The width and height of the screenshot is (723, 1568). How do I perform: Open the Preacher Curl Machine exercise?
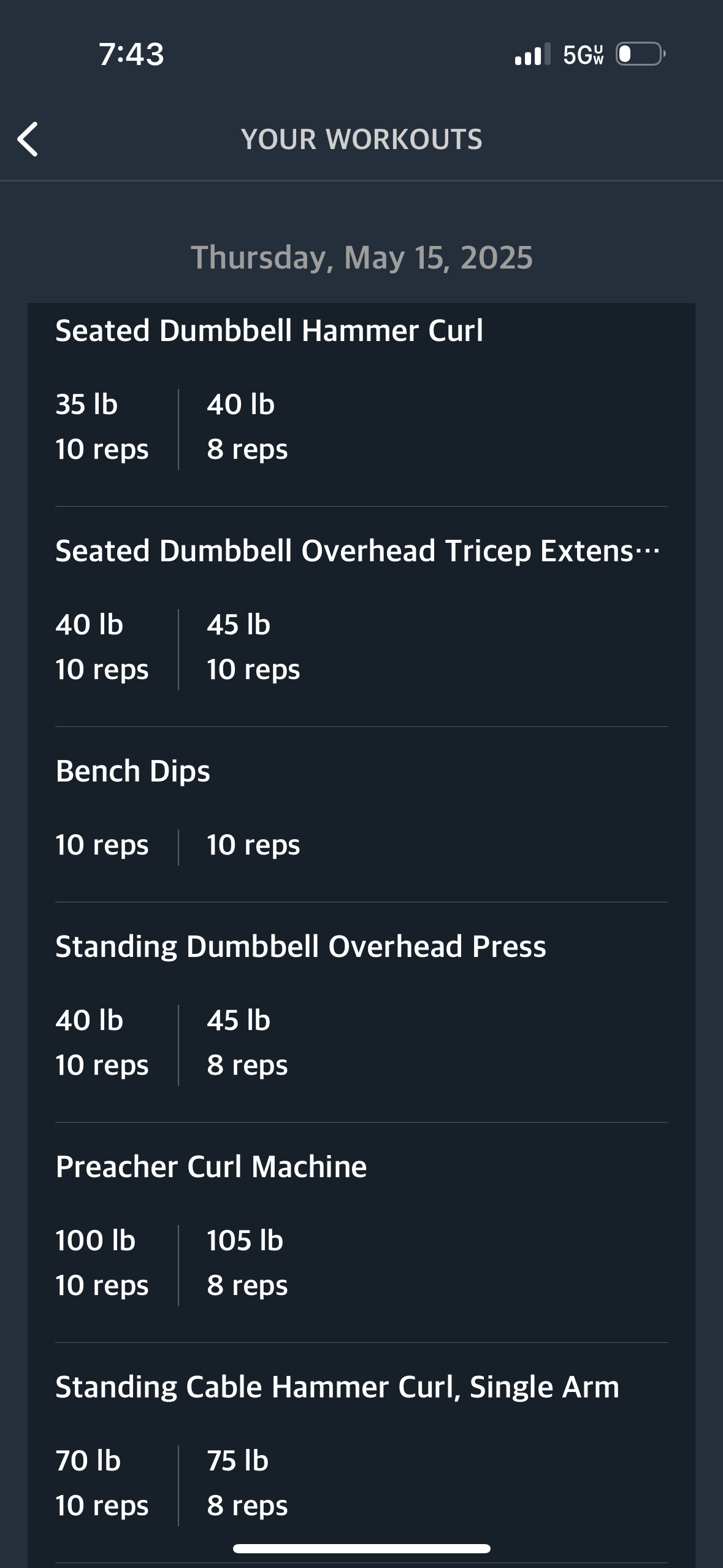click(211, 1167)
